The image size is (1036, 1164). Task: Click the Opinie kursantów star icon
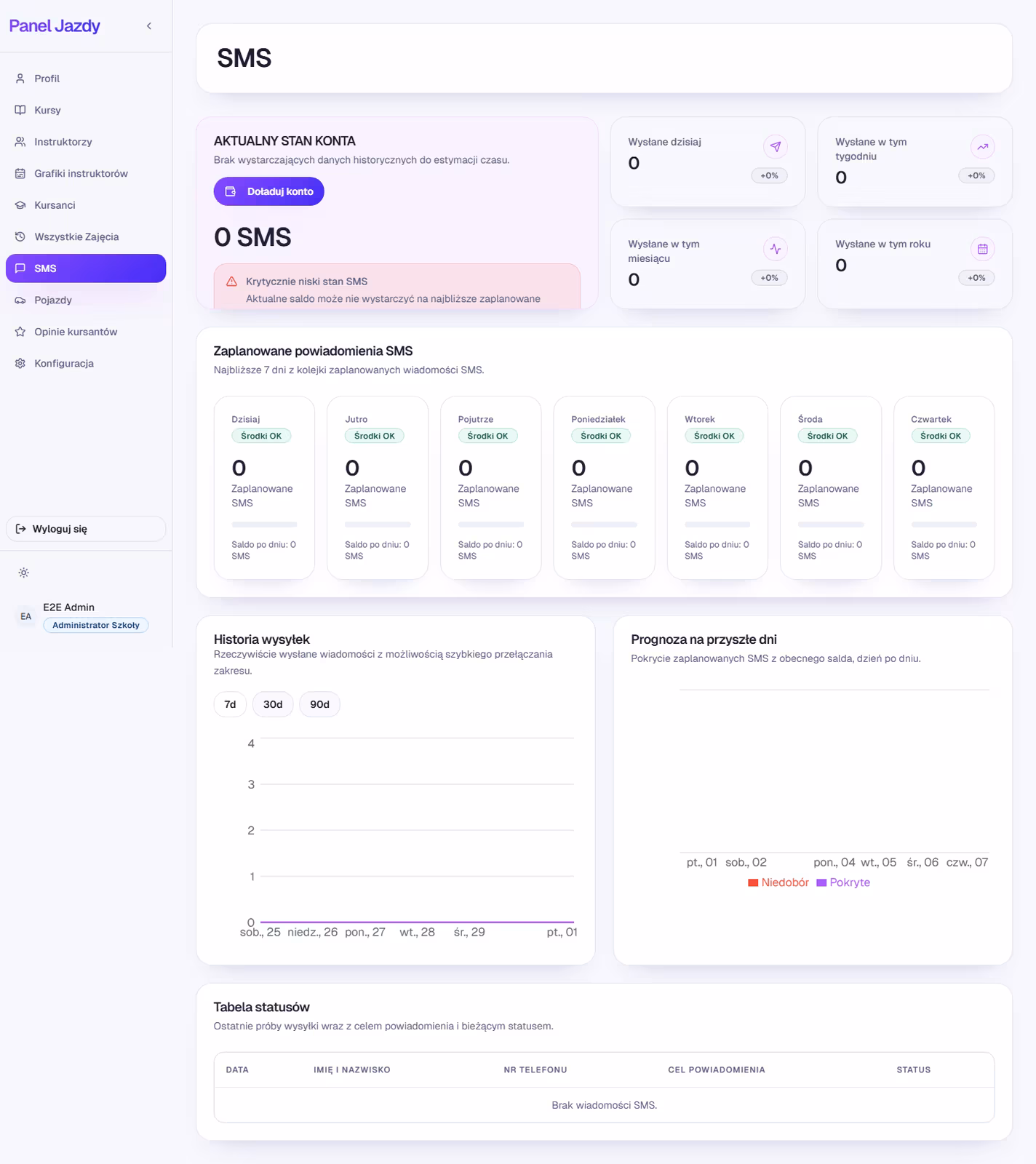(x=20, y=332)
